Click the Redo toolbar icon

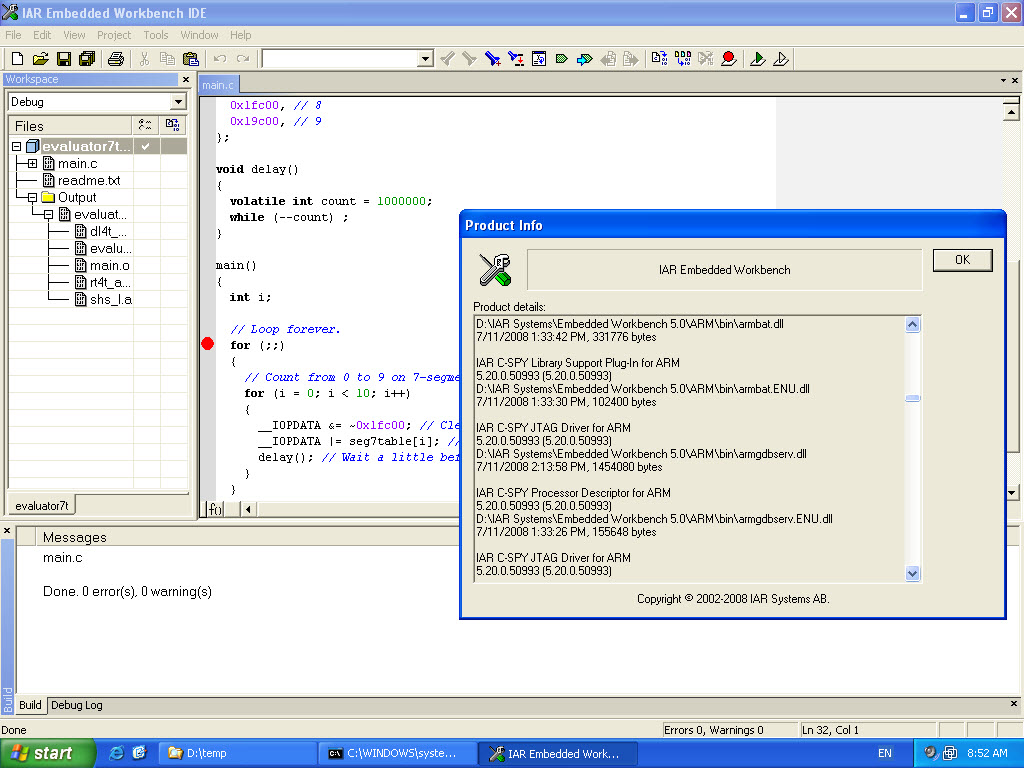[x=243, y=59]
